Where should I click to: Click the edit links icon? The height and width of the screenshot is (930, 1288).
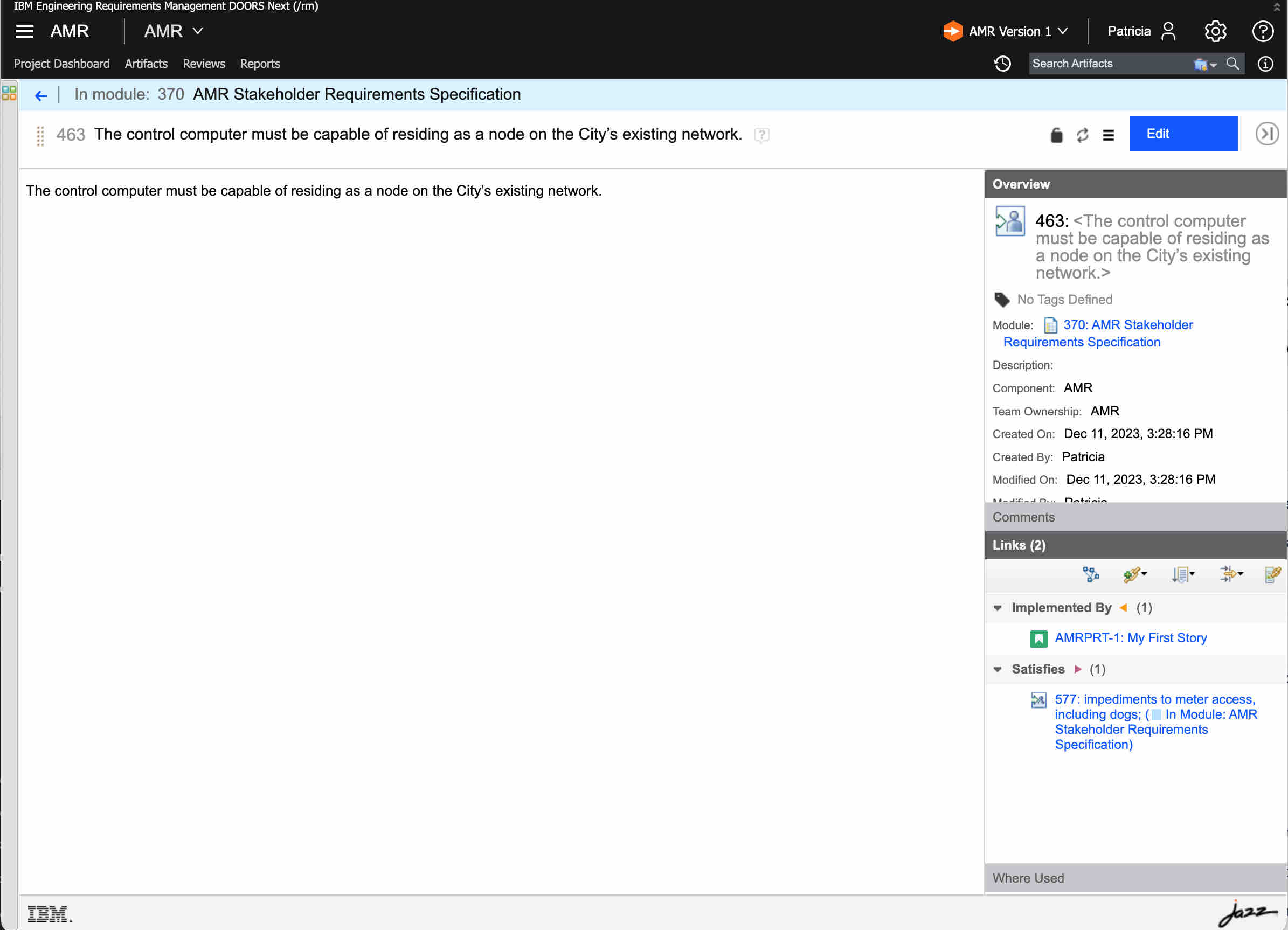[x=1273, y=574]
